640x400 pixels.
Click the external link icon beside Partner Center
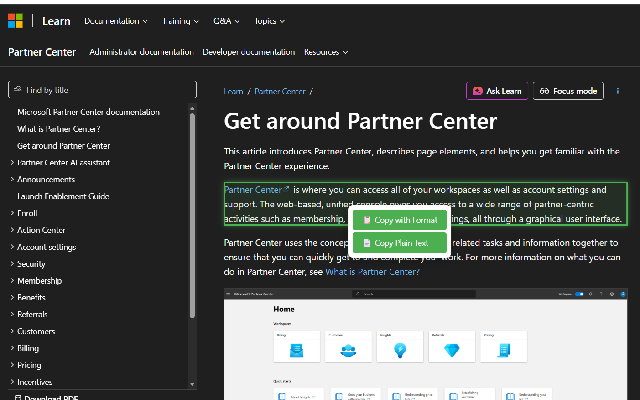pos(287,189)
